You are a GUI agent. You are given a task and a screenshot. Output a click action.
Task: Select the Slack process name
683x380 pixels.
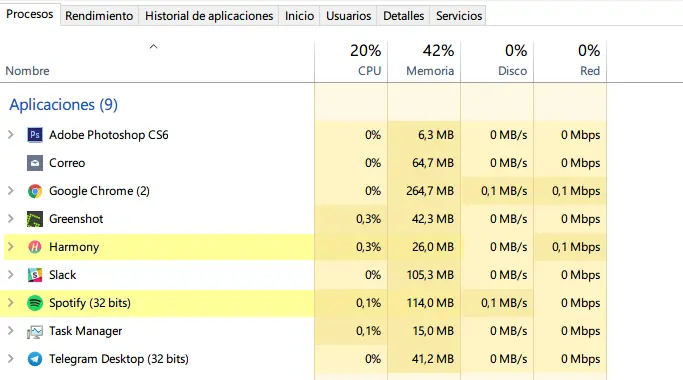tap(63, 275)
